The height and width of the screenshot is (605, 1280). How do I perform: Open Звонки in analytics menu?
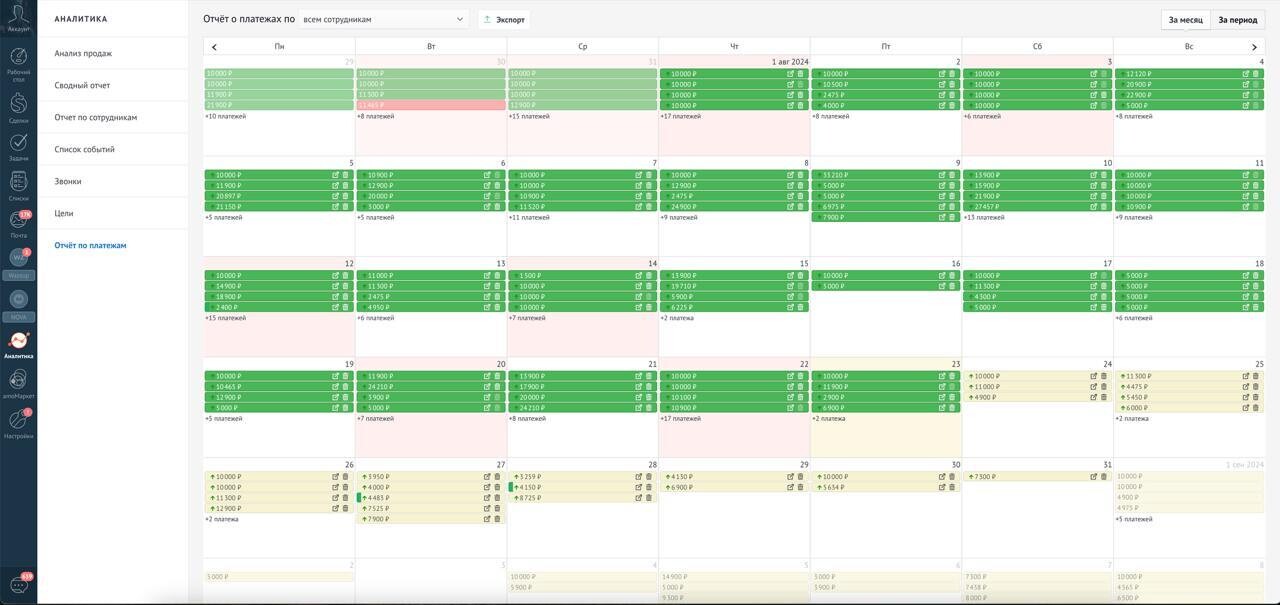pos(68,181)
